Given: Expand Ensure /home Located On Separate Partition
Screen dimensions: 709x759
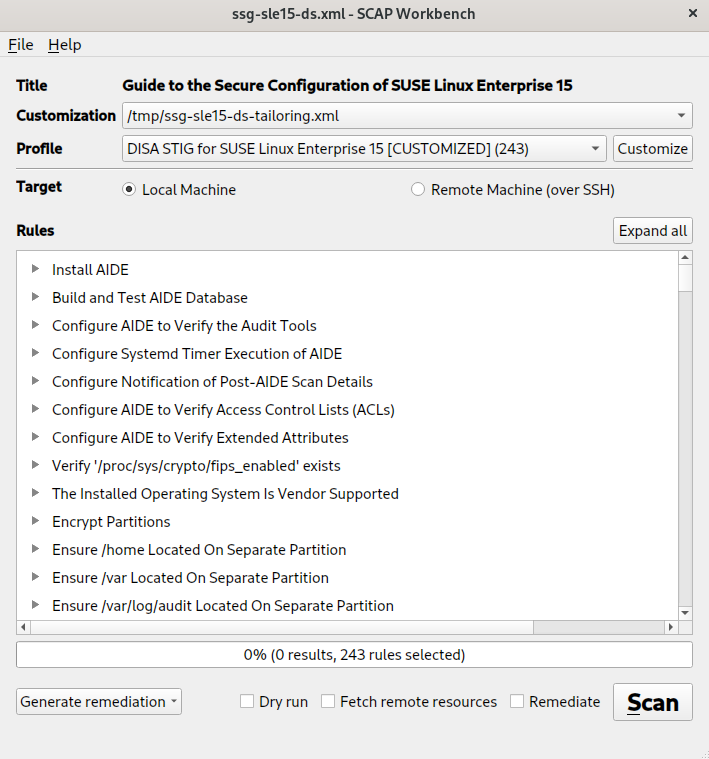Looking at the screenshot, I should pos(36,549).
